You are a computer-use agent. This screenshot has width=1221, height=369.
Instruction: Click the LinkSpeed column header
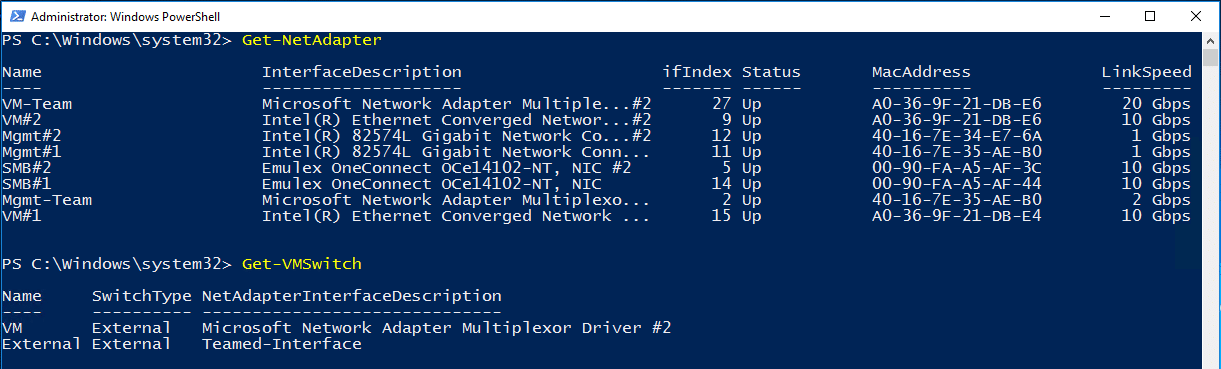click(1147, 72)
